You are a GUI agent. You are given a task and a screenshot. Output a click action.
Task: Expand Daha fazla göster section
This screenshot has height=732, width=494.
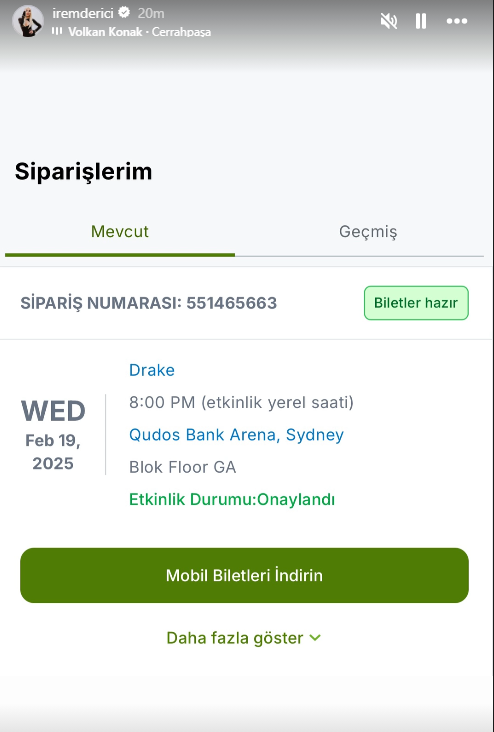pyautogui.click(x=244, y=638)
